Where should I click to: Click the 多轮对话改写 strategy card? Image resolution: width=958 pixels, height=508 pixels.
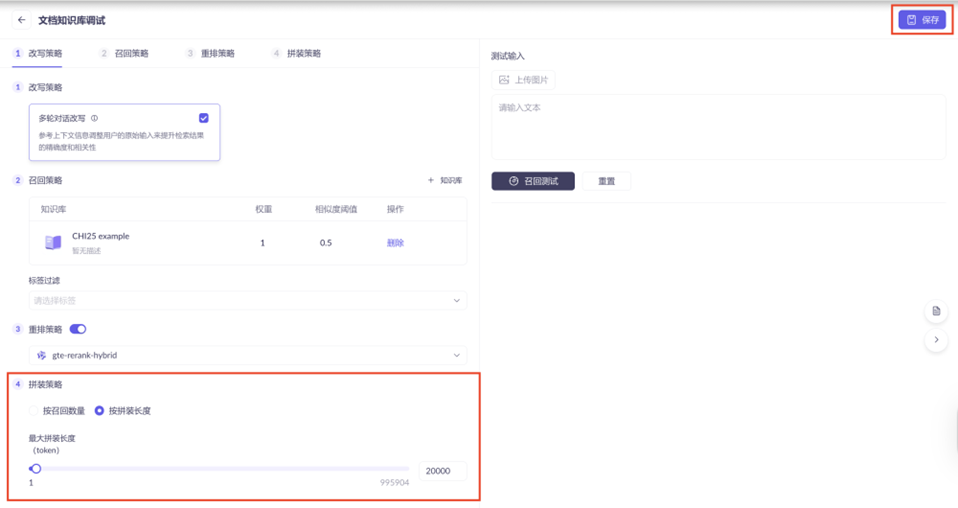[x=125, y=132]
